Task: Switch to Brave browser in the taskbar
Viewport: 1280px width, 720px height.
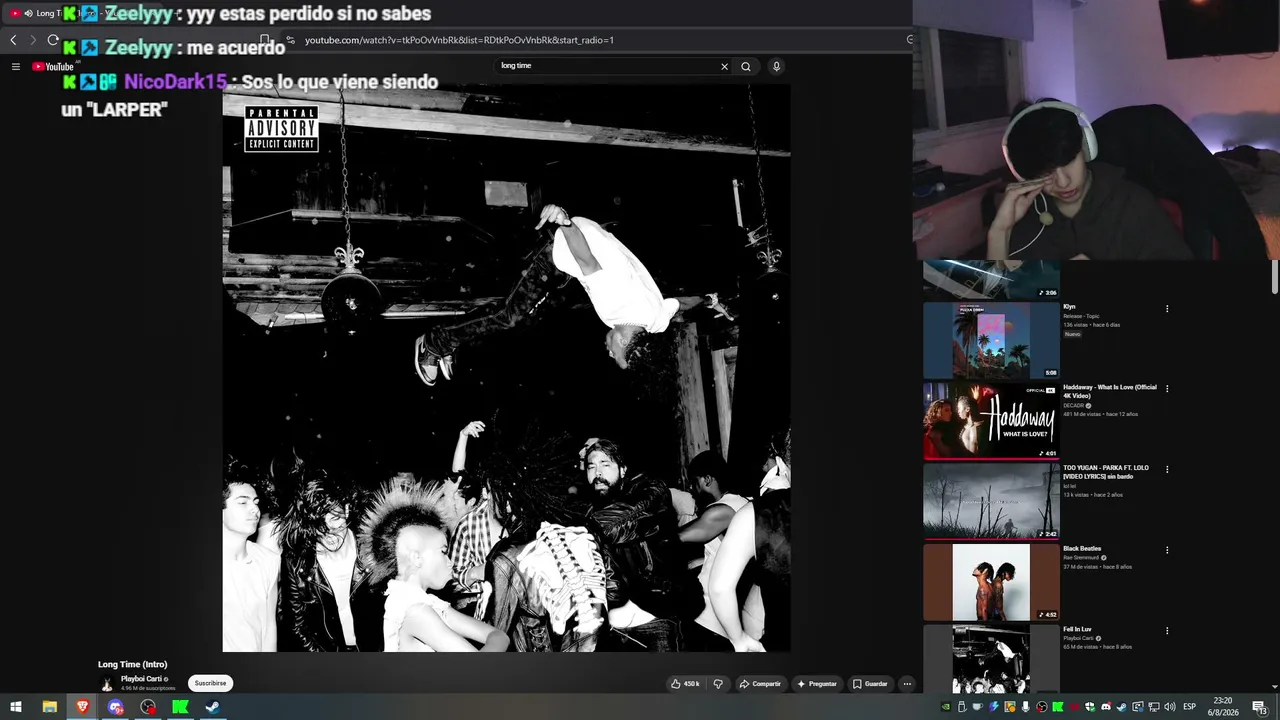Action: tap(82, 707)
